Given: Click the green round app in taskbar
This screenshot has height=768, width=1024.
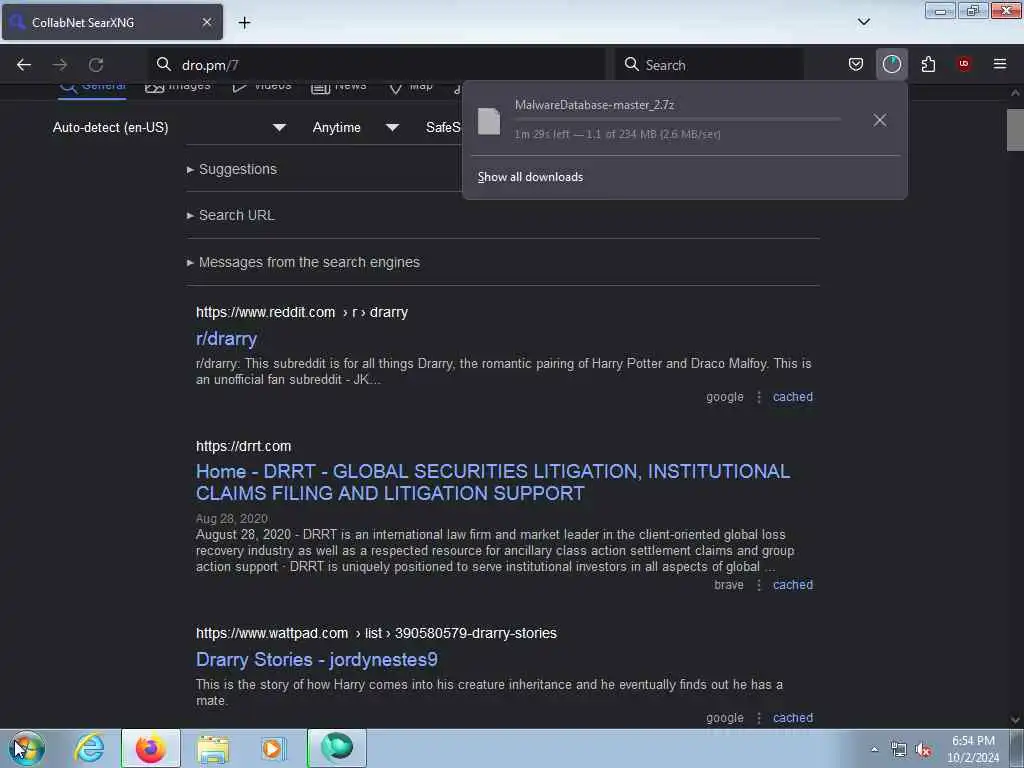Looking at the screenshot, I should pos(337,748).
